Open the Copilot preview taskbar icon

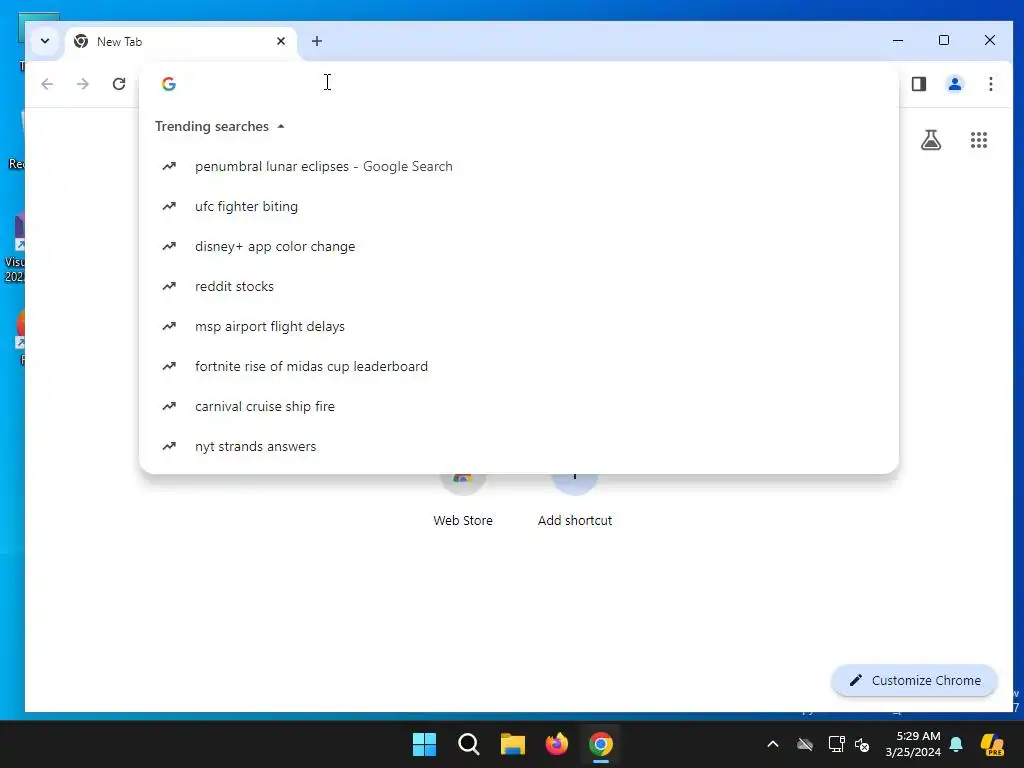(x=992, y=744)
